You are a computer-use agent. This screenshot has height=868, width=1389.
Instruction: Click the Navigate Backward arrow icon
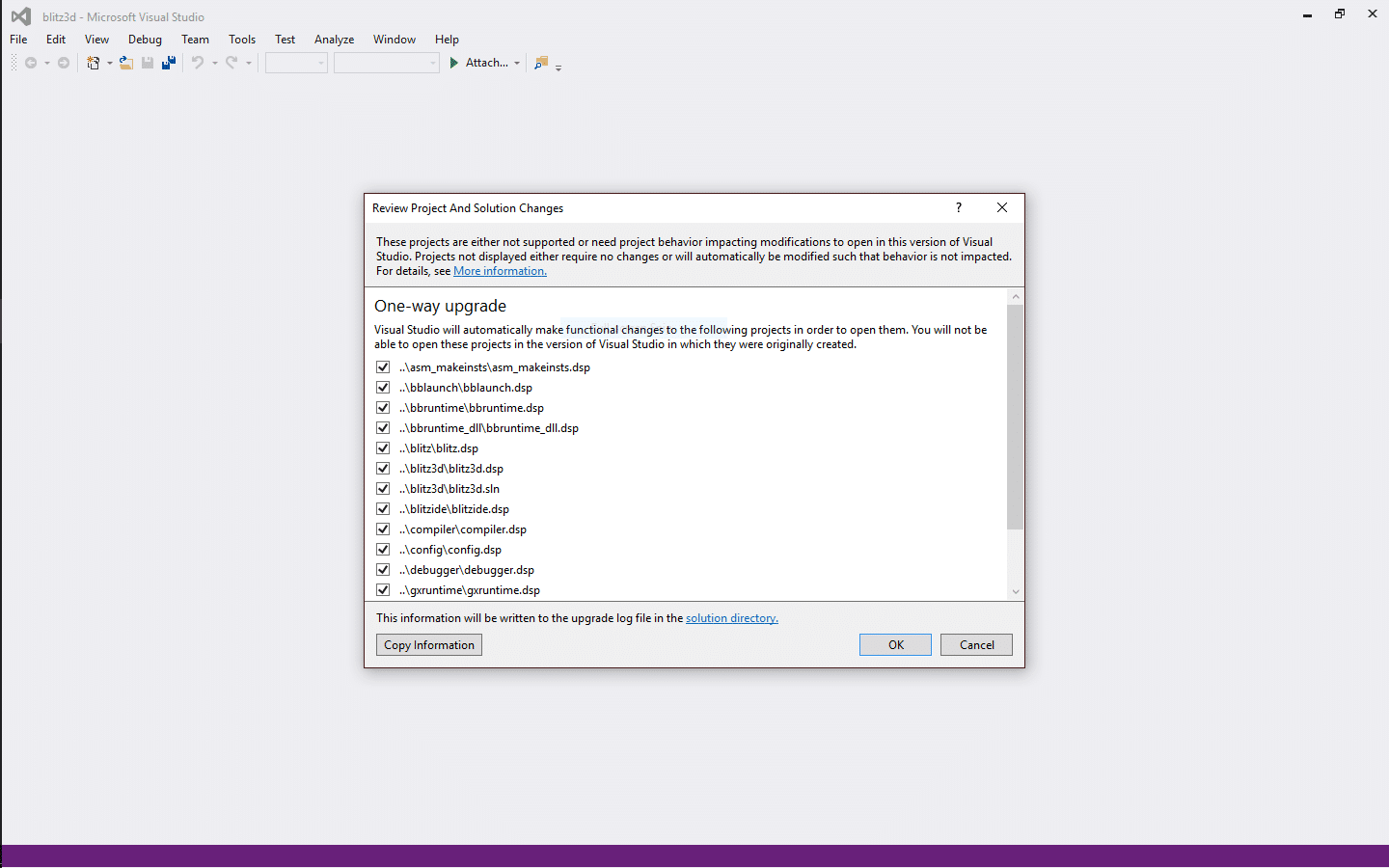coord(31,63)
